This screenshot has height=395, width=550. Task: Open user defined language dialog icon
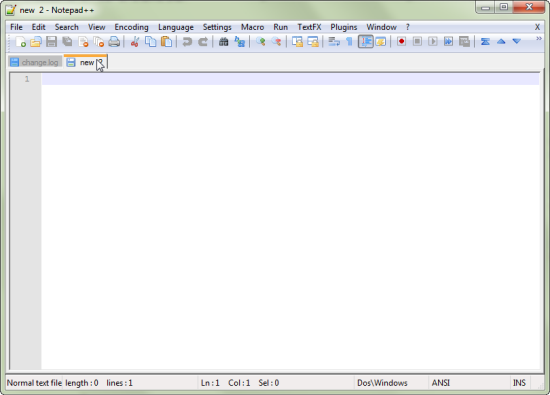click(381, 42)
